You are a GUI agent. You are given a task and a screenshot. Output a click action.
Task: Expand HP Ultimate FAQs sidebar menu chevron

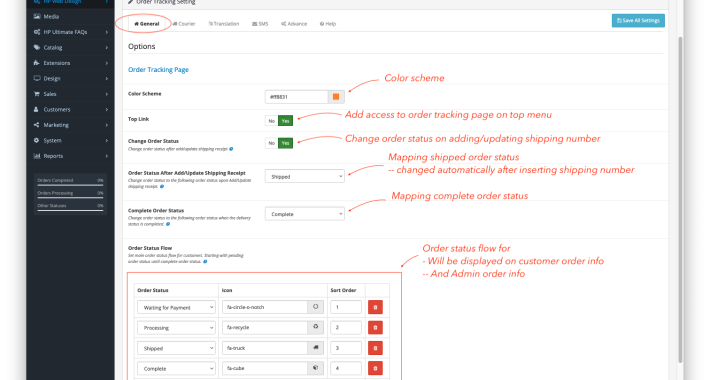[x=107, y=32]
